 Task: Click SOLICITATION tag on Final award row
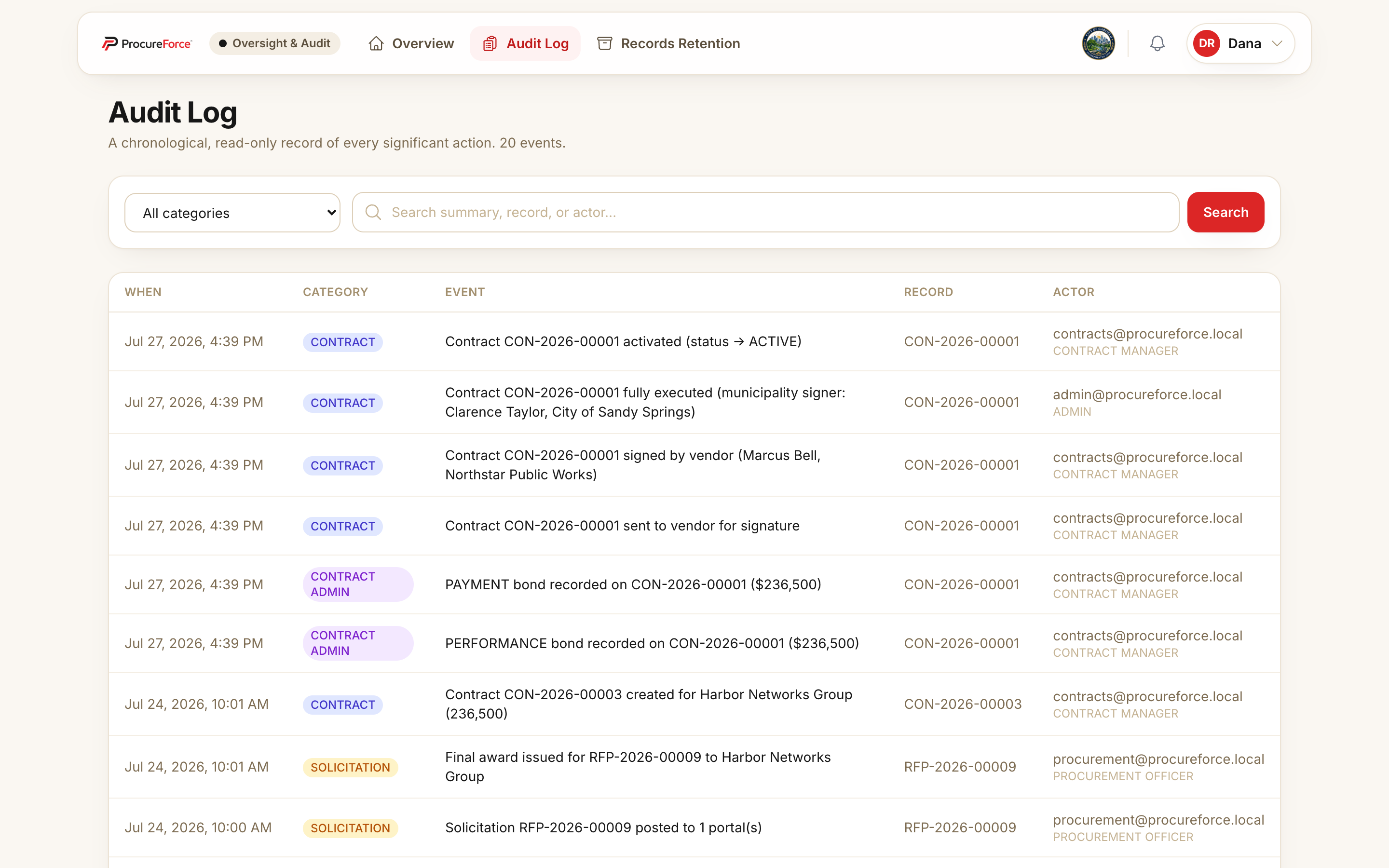click(x=350, y=768)
